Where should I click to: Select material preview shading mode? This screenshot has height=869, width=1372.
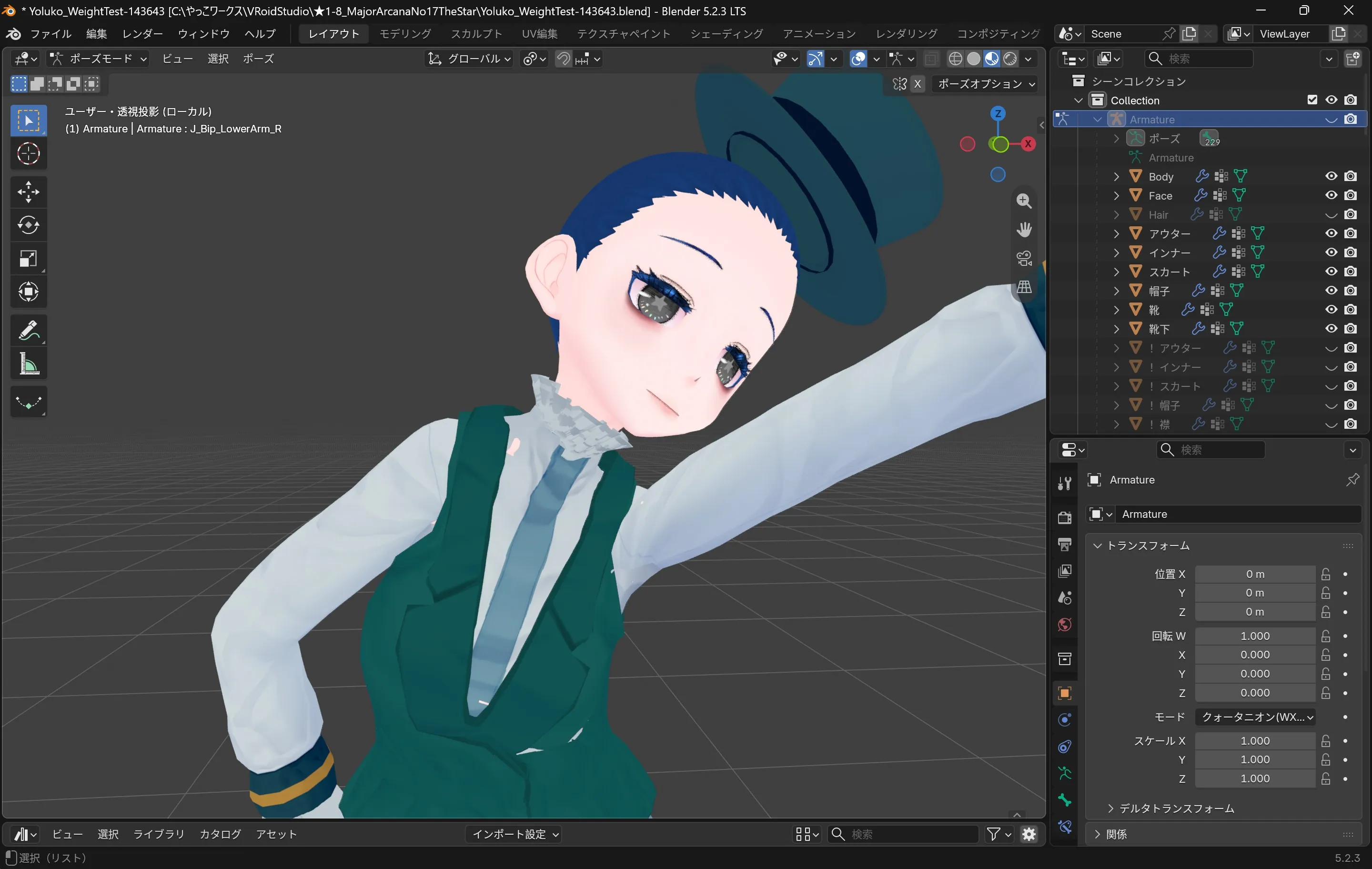tap(991, 59)
